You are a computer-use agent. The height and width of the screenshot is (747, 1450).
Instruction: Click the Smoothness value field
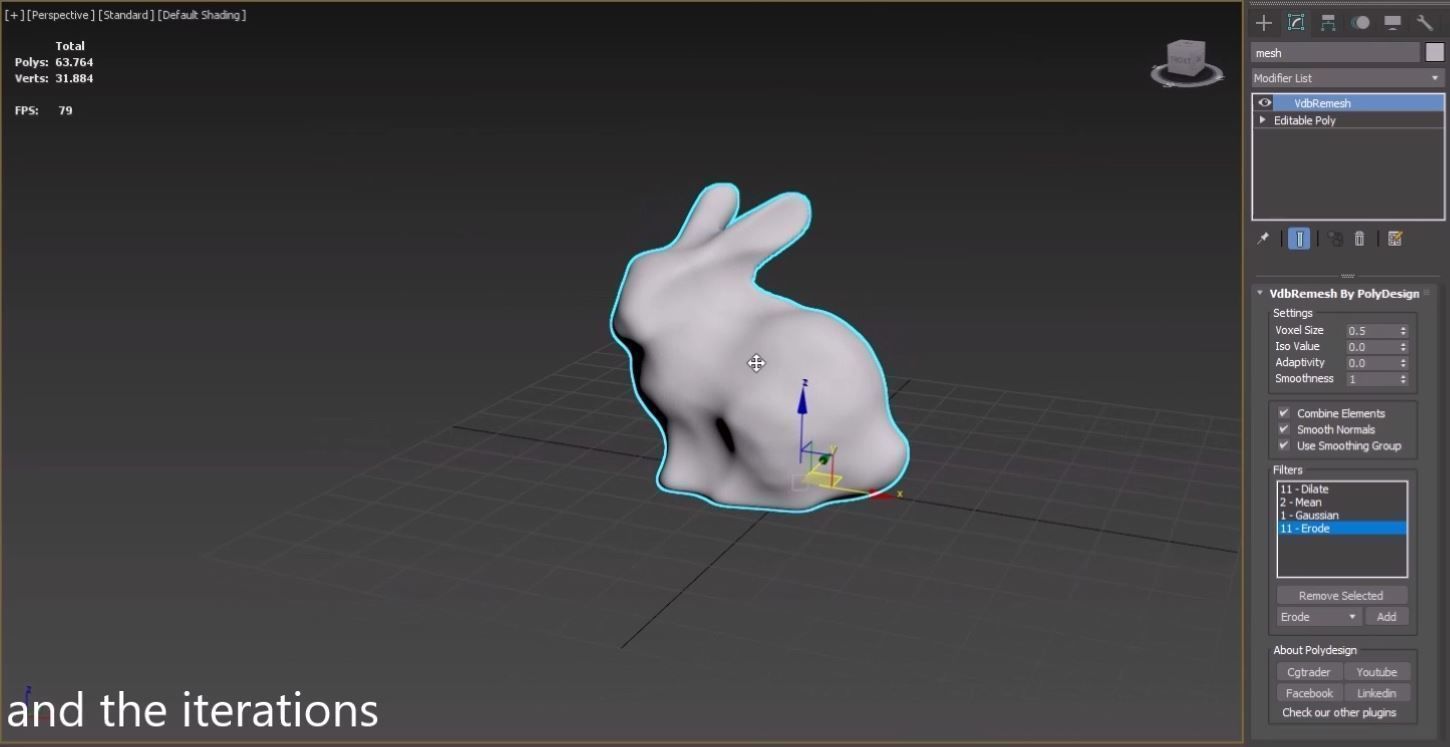(x=1371, y=379)
